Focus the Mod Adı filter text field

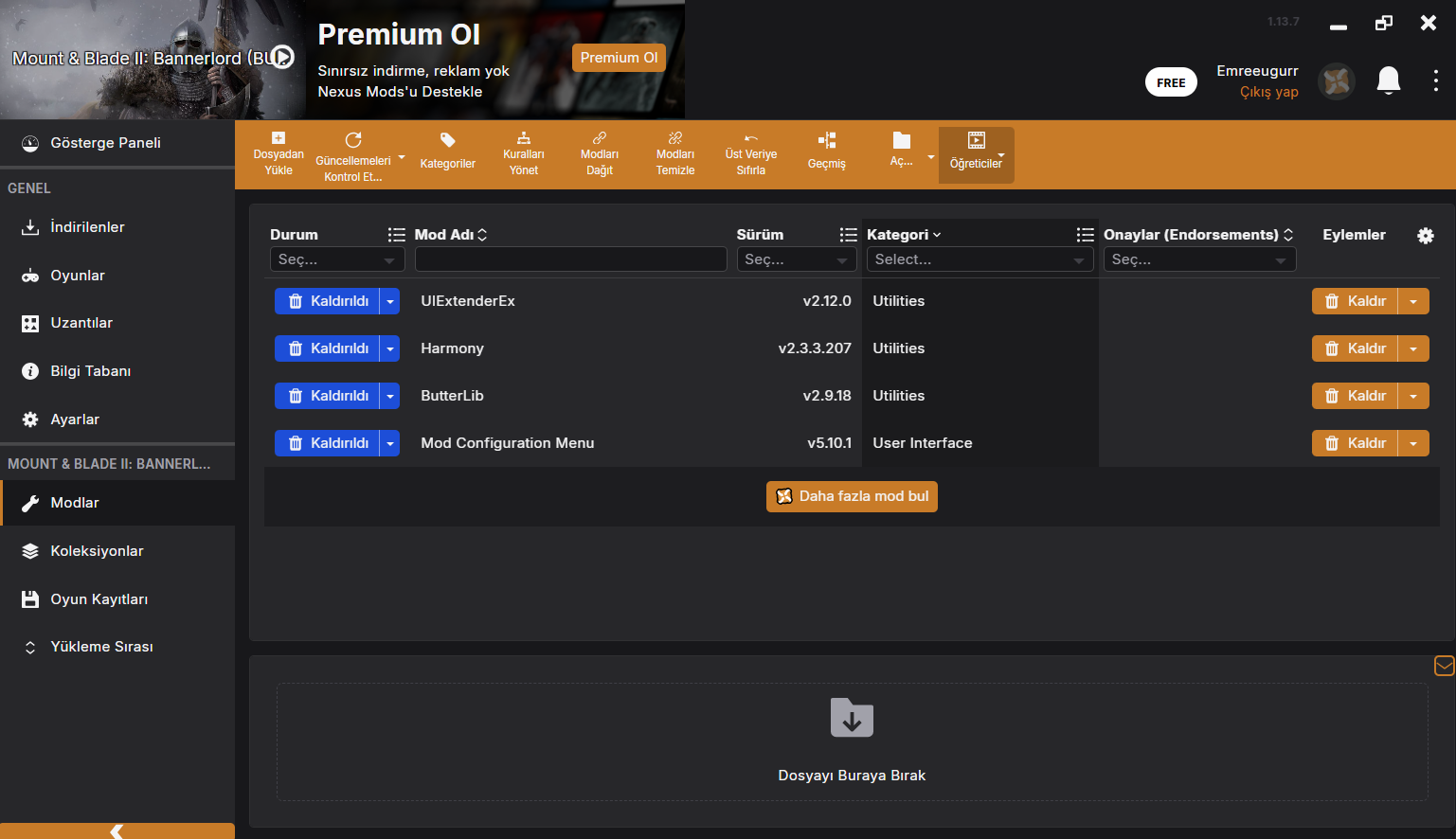[571, 259]
